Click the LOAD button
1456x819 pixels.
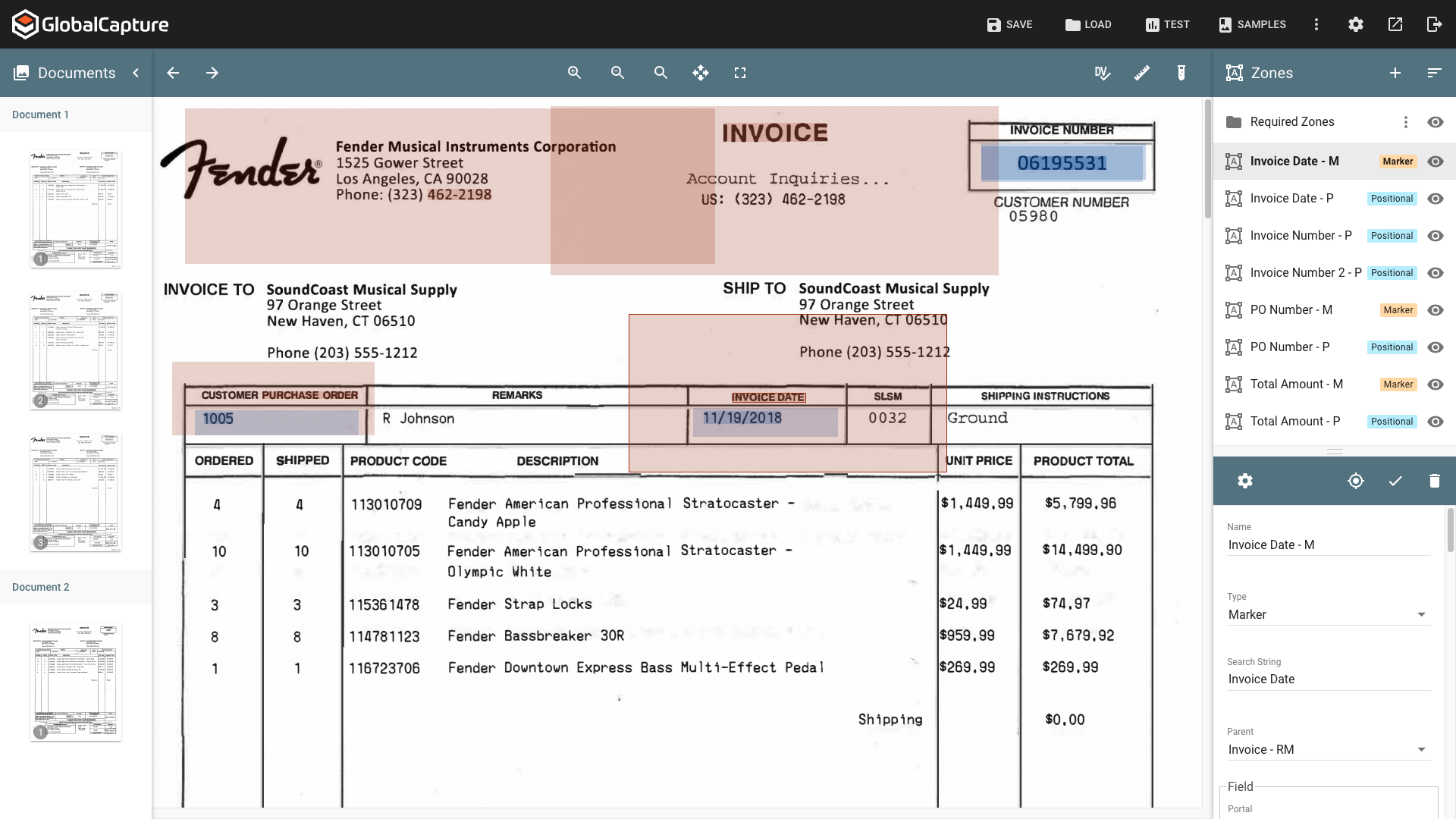[x=1088, y=24]
